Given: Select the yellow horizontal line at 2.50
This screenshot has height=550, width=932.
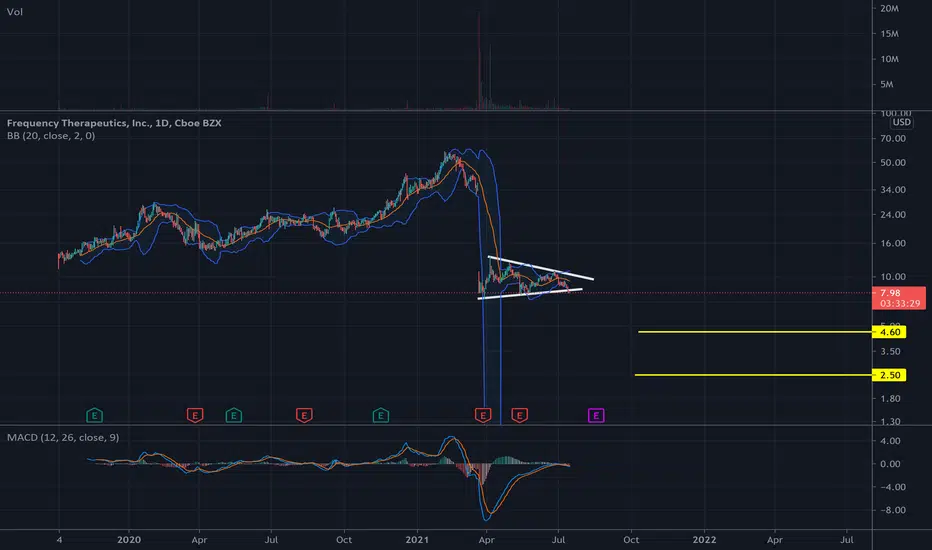Looking at the screenshot, I should [753, 375].
